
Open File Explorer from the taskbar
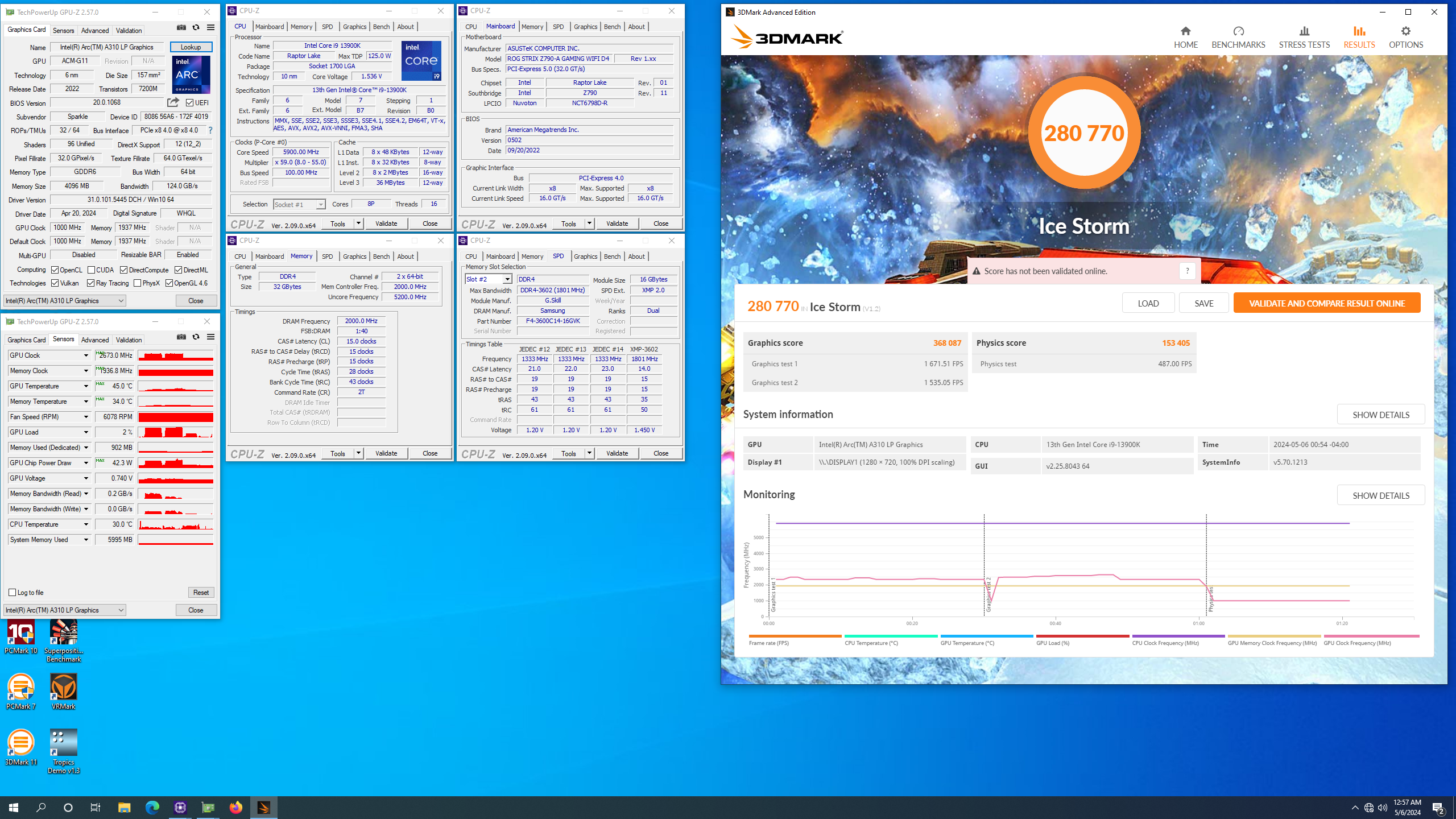click(124, 807)
